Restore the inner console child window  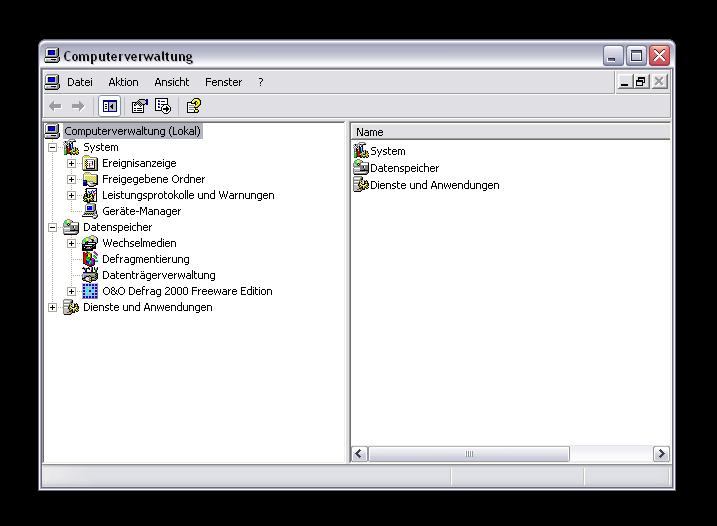(x=640, y=82)
